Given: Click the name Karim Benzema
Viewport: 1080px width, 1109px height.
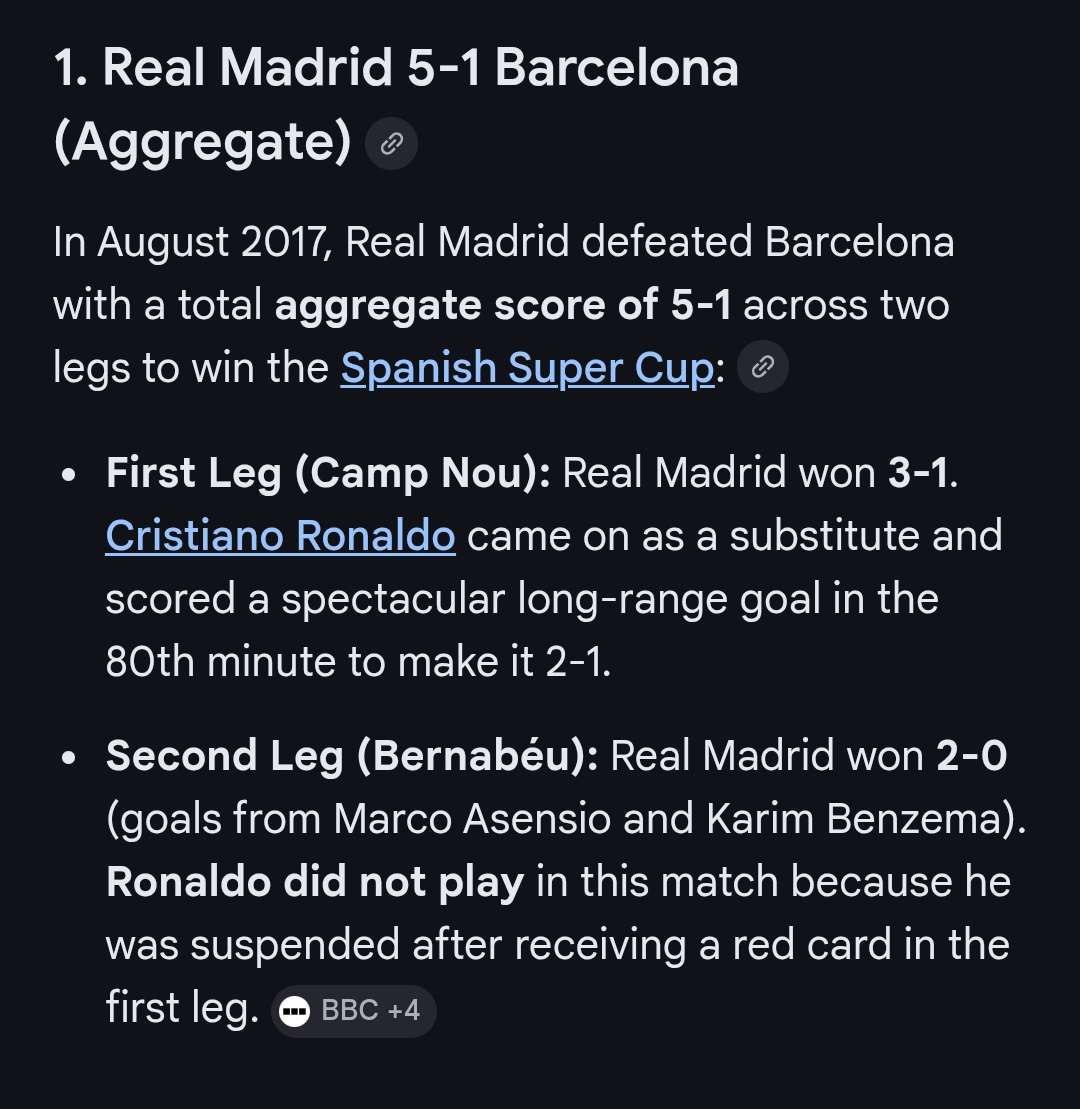Looking at the screenshot, I should pyautogui.click(x=854, y=819).
